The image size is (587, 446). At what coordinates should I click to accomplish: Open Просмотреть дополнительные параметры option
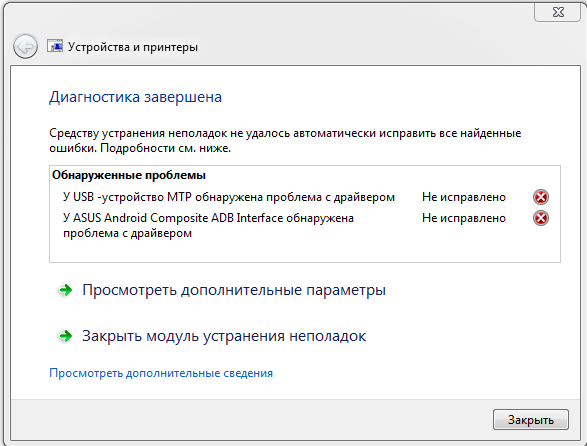[234, 290]
